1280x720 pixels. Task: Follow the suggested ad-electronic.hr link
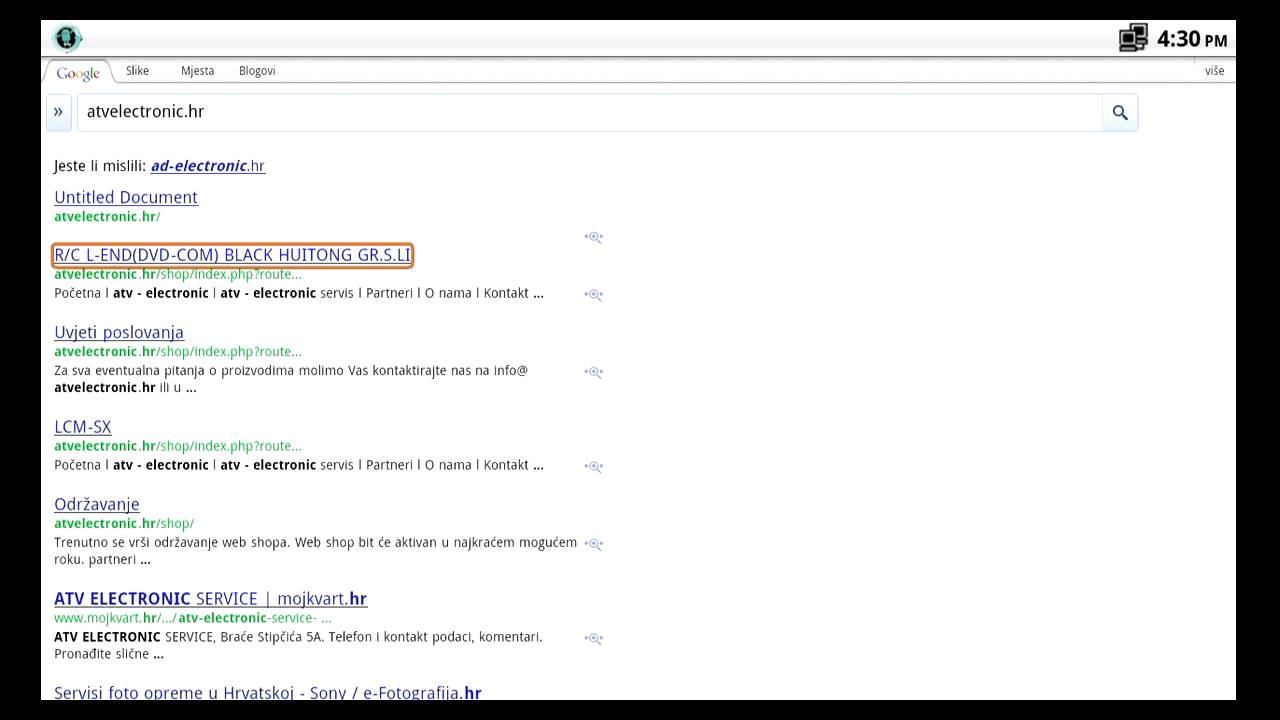[208, 166]
